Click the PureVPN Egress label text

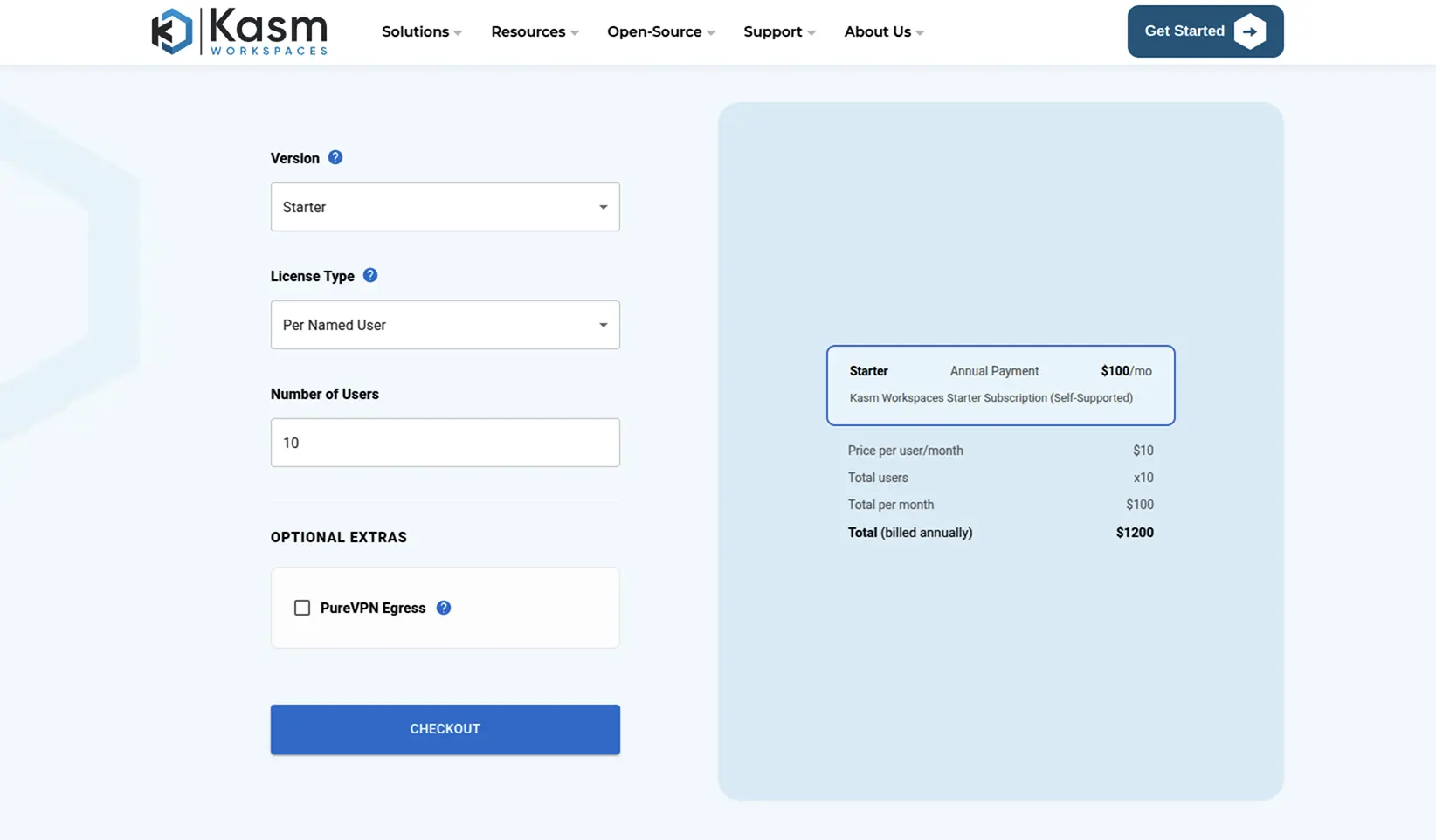[373, 608]
